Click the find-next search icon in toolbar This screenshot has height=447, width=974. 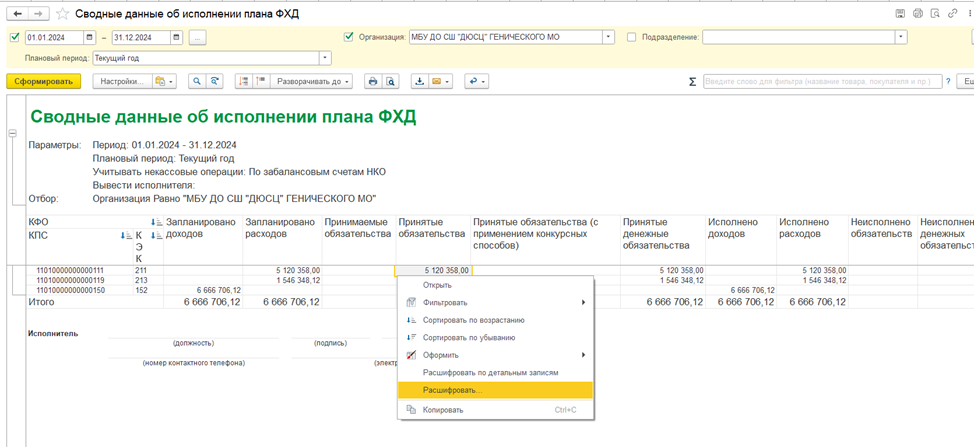coord(214,81)
